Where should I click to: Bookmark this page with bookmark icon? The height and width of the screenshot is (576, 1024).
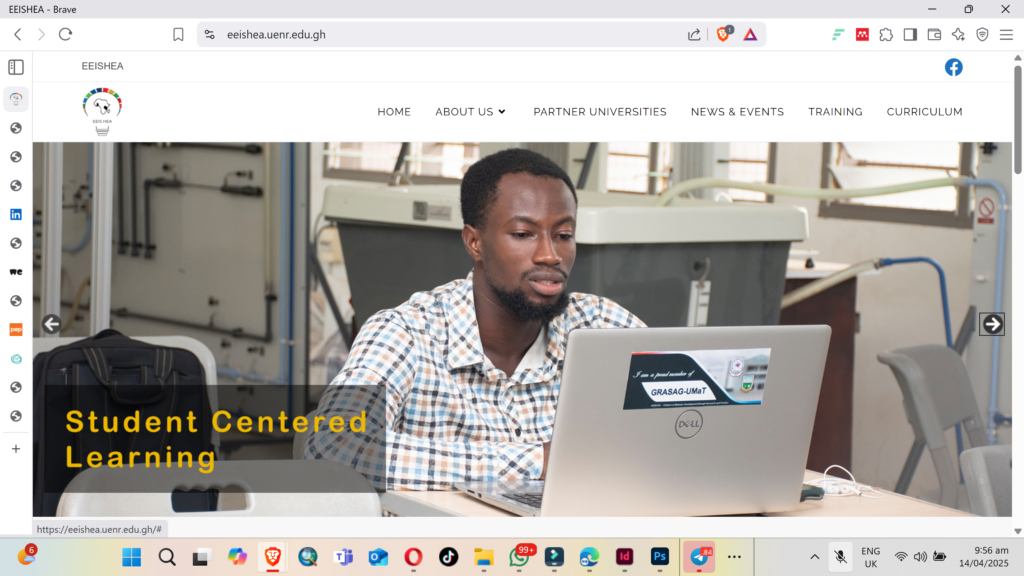[x=178, y=35]
